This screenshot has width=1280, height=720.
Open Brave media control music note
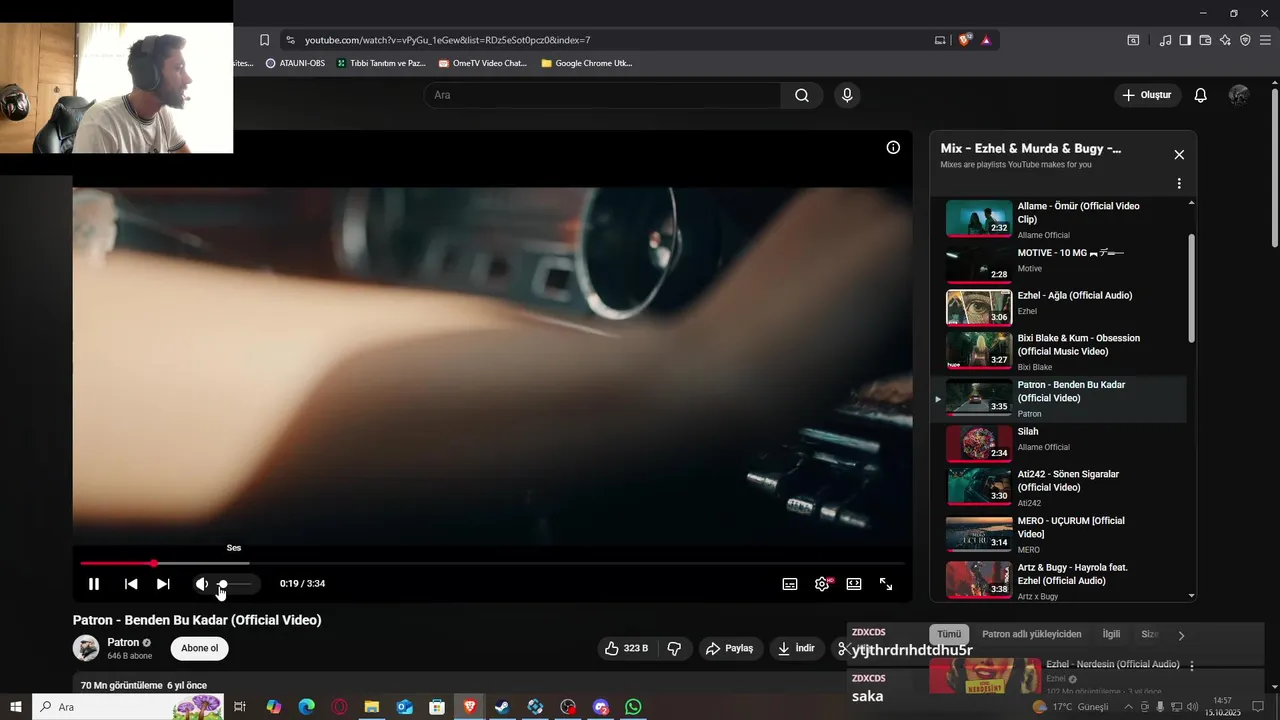point(1165,40)
